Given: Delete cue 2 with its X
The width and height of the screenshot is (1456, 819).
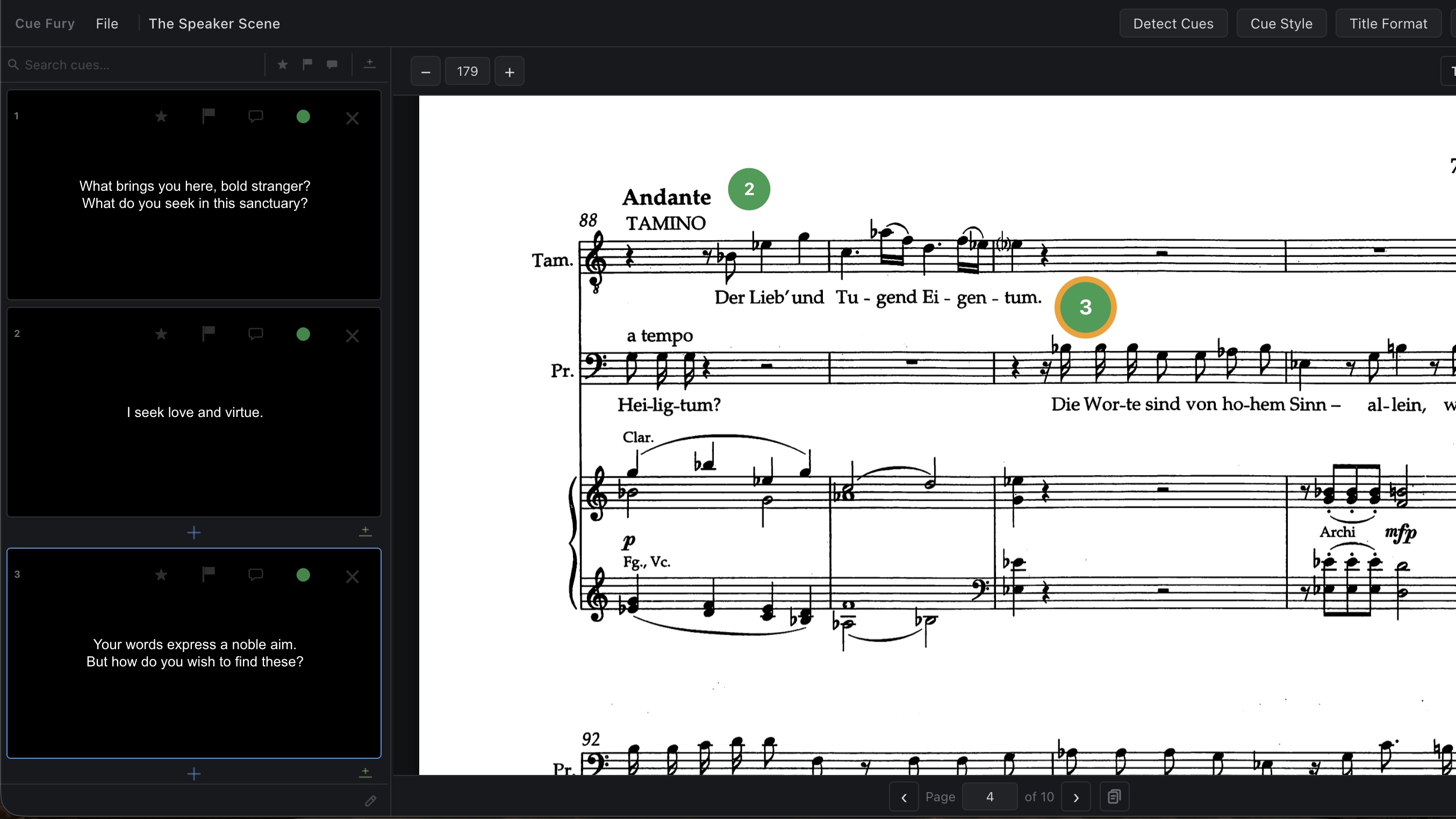Looking at the screenshot, I should tap(352, 336).
